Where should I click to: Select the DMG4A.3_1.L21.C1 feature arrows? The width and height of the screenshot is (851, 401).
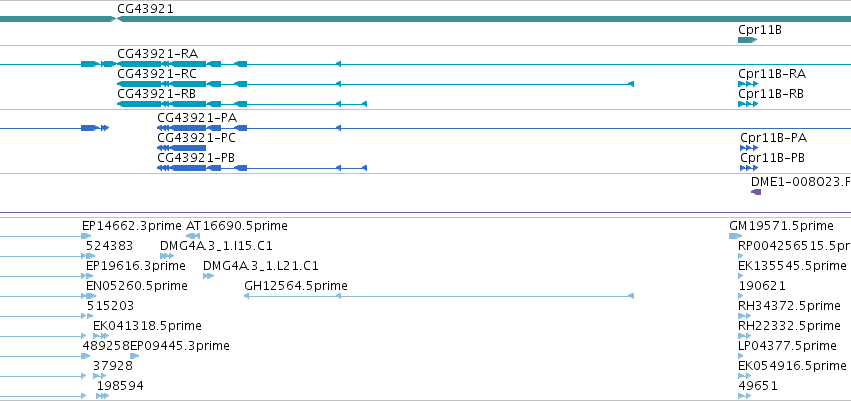coord(208,276)
